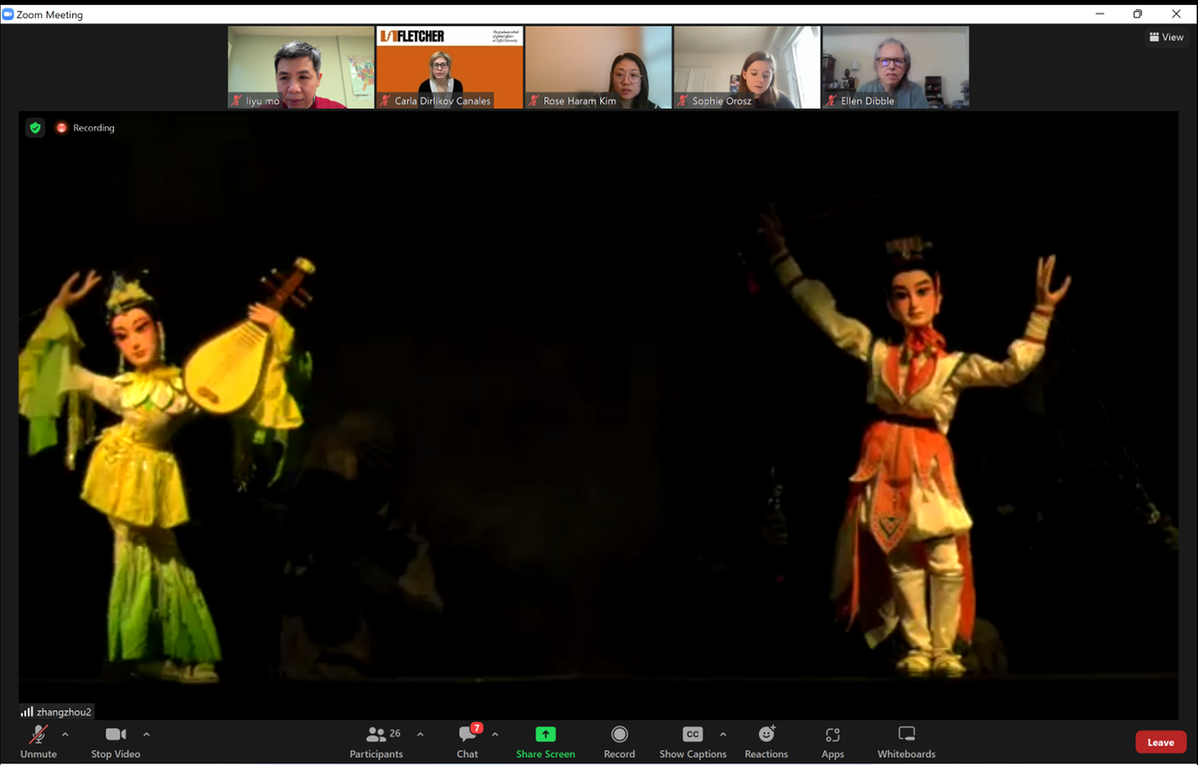Expand audio options arrow next to Unmute

pos(65,734)
